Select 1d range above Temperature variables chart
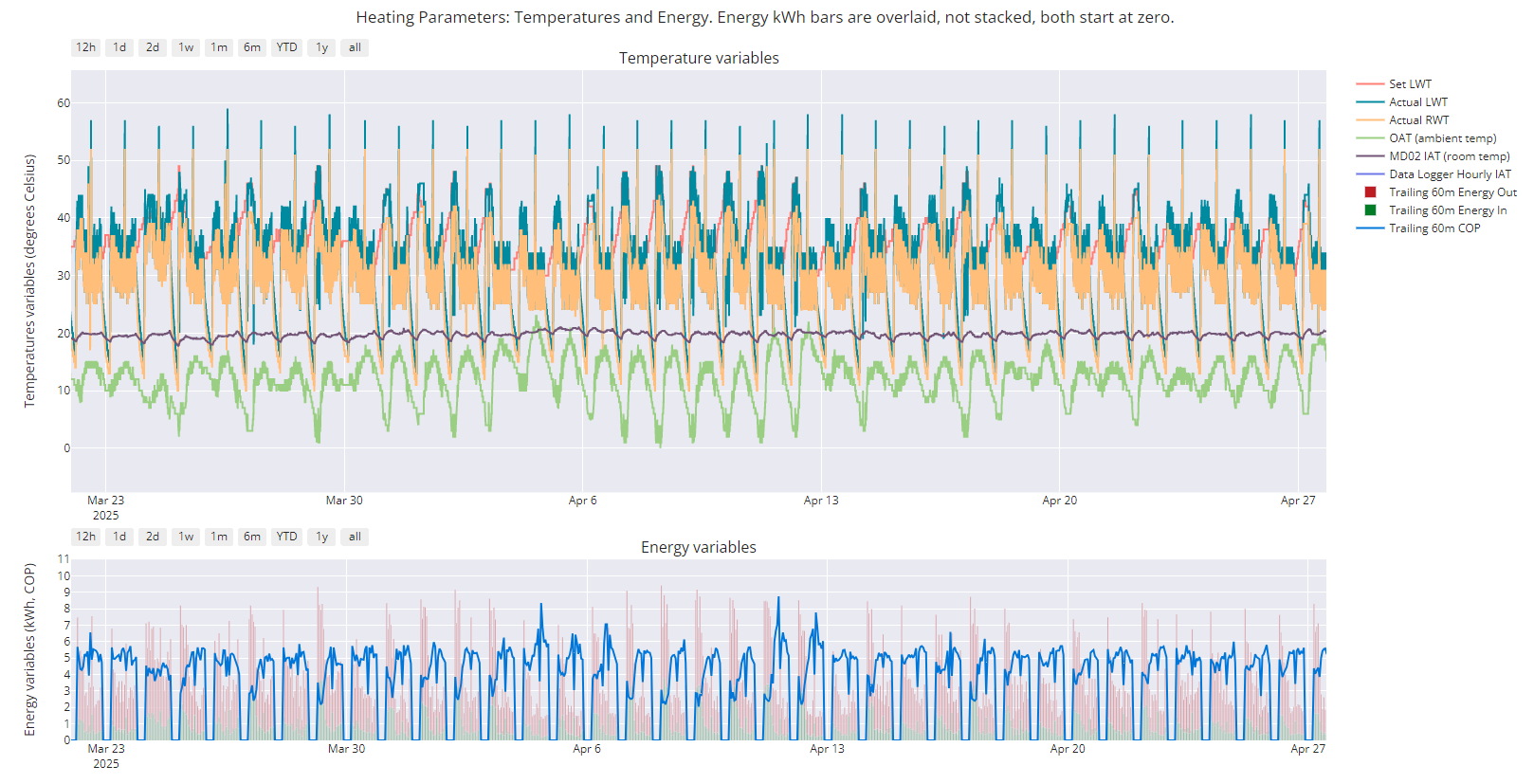The width and height of the screenshot is (1534, 784). tap(119, 47)
